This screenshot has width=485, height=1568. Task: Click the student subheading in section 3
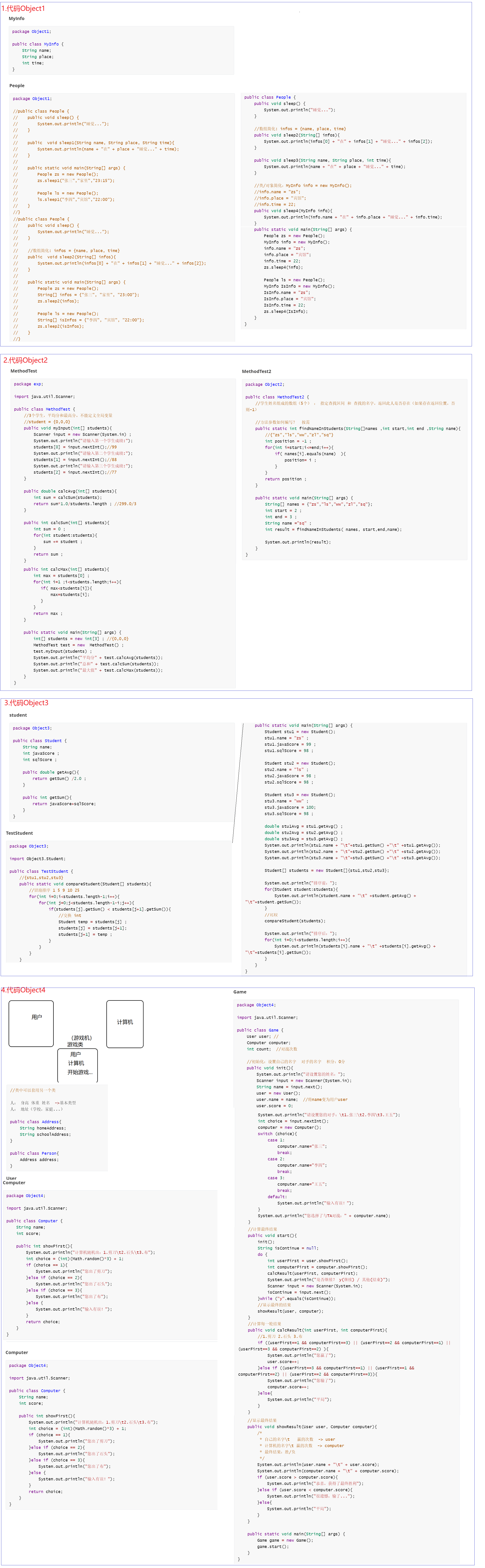click(18, 715)
